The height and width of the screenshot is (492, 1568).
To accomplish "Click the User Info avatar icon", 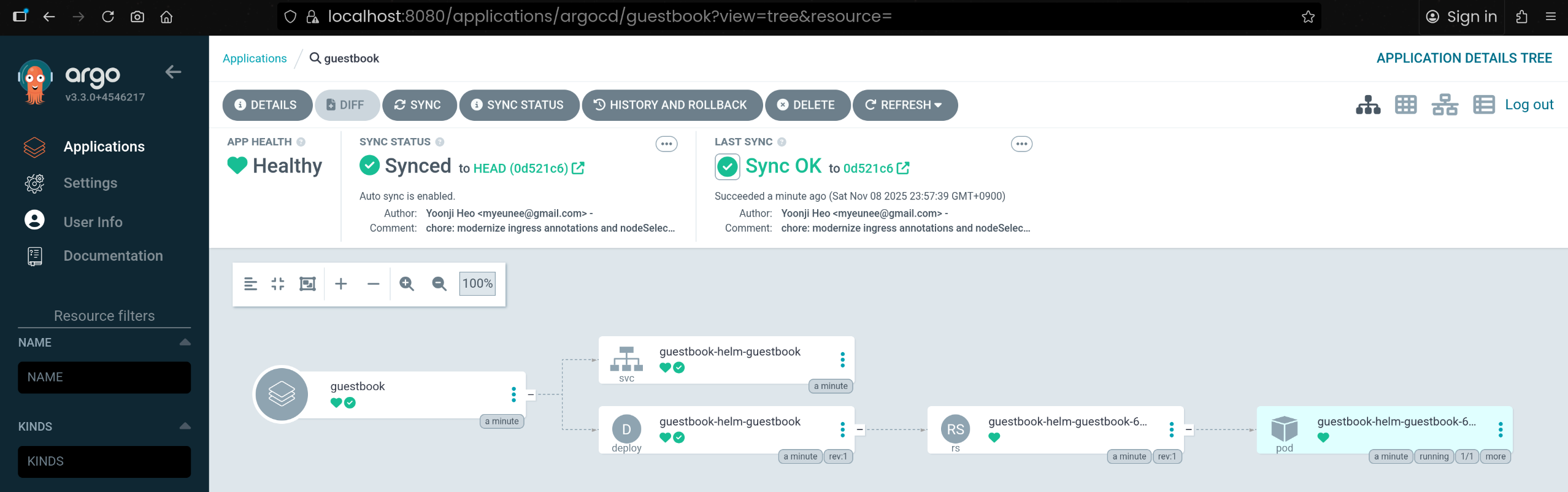I will tap(34, 220).
